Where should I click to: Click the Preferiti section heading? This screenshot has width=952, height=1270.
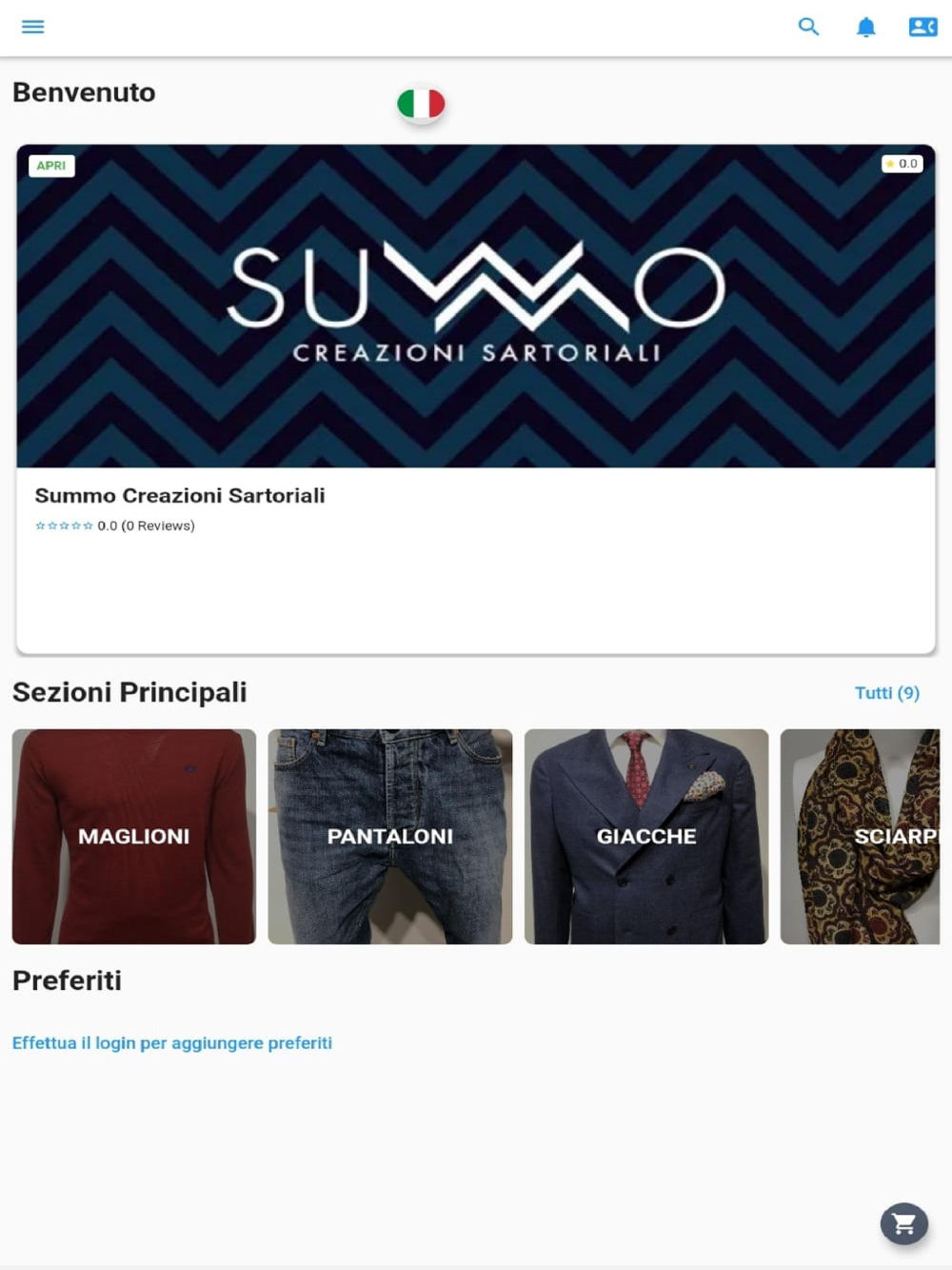click(67, 981)
